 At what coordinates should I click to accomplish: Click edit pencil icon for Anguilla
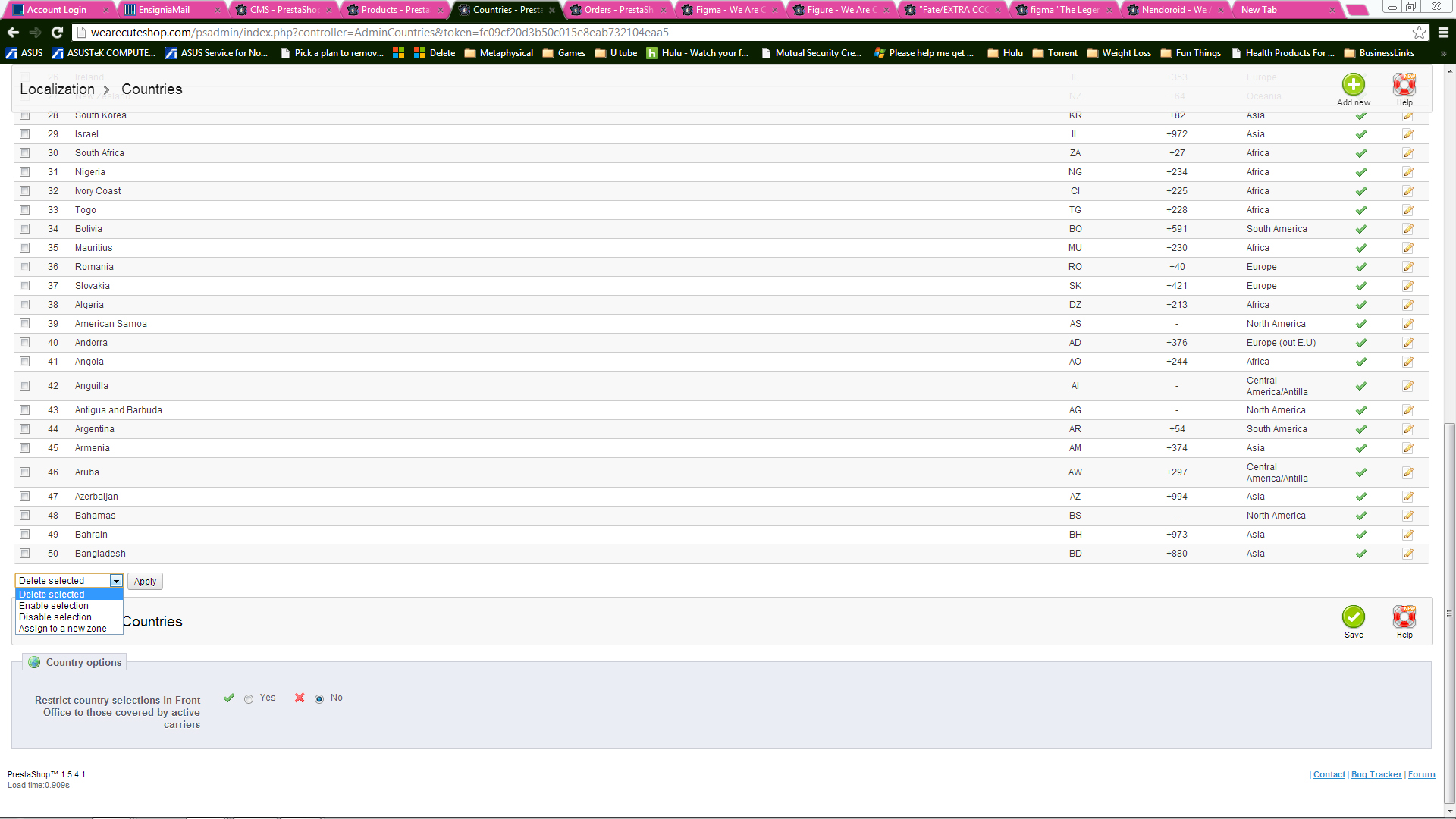[1407, 386]
